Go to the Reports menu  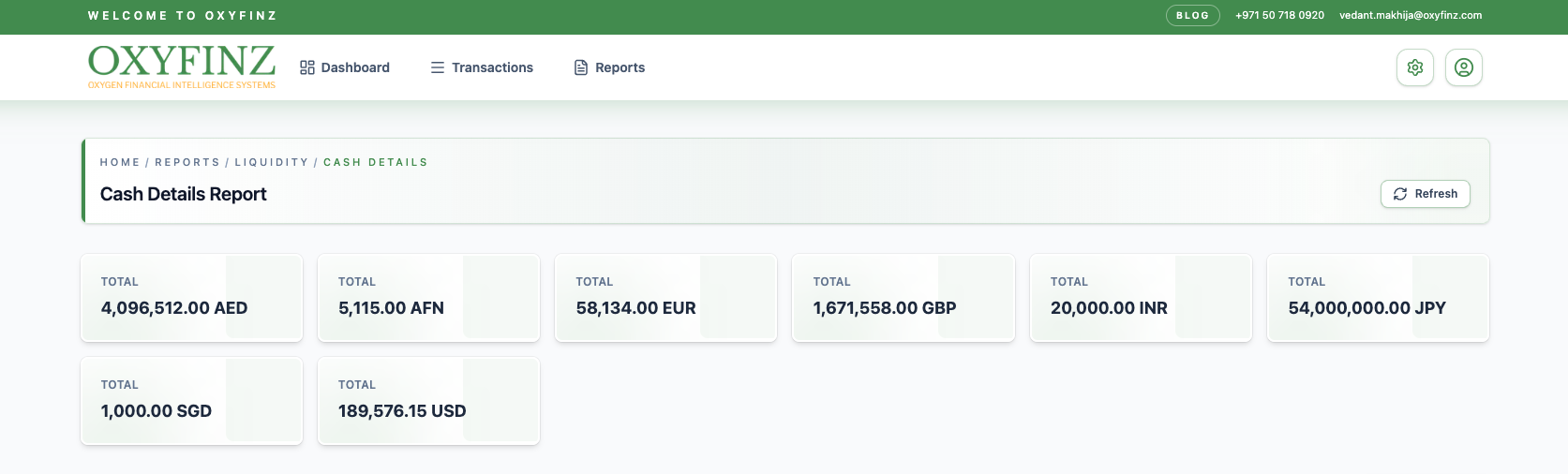pos(609,67)
